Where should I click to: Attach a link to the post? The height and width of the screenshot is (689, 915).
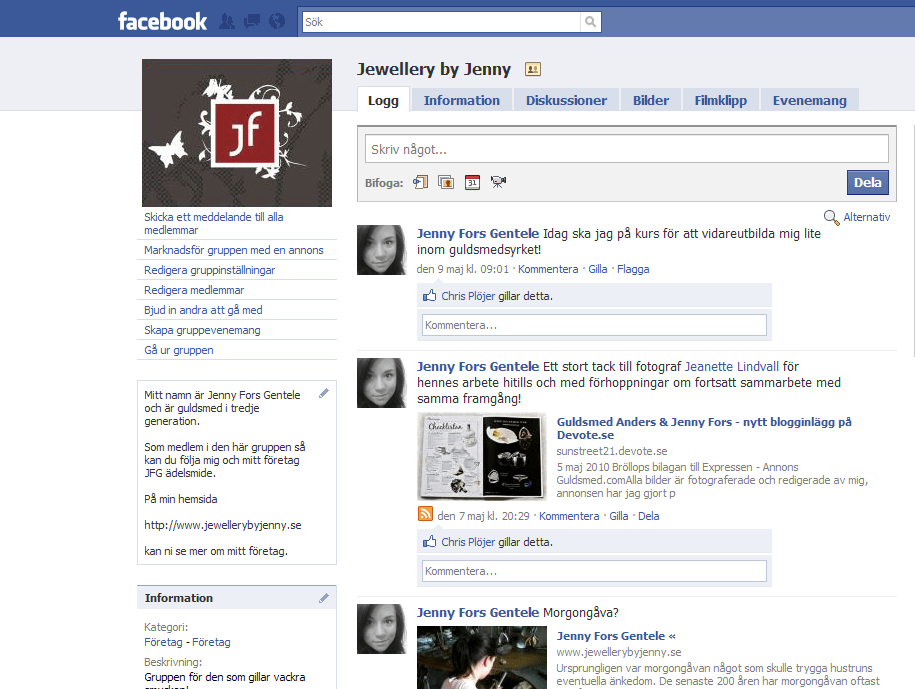[421, 182]
